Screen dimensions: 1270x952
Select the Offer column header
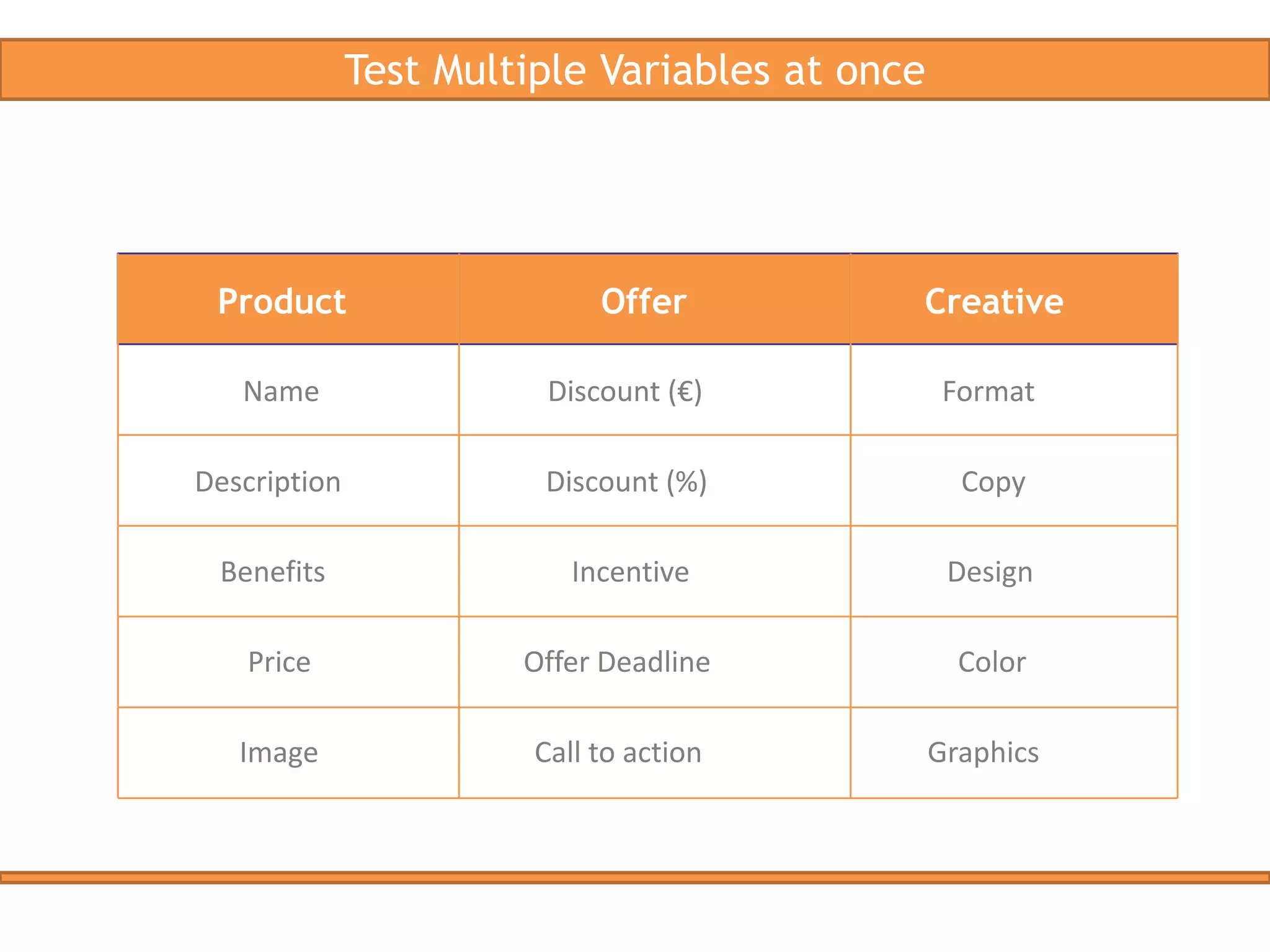click(x=644, y=301)
